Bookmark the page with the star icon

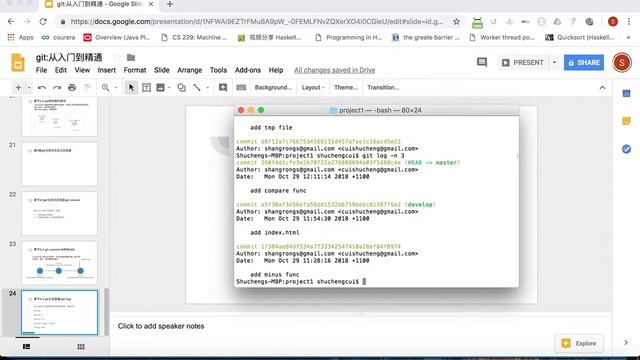(457, 22)
